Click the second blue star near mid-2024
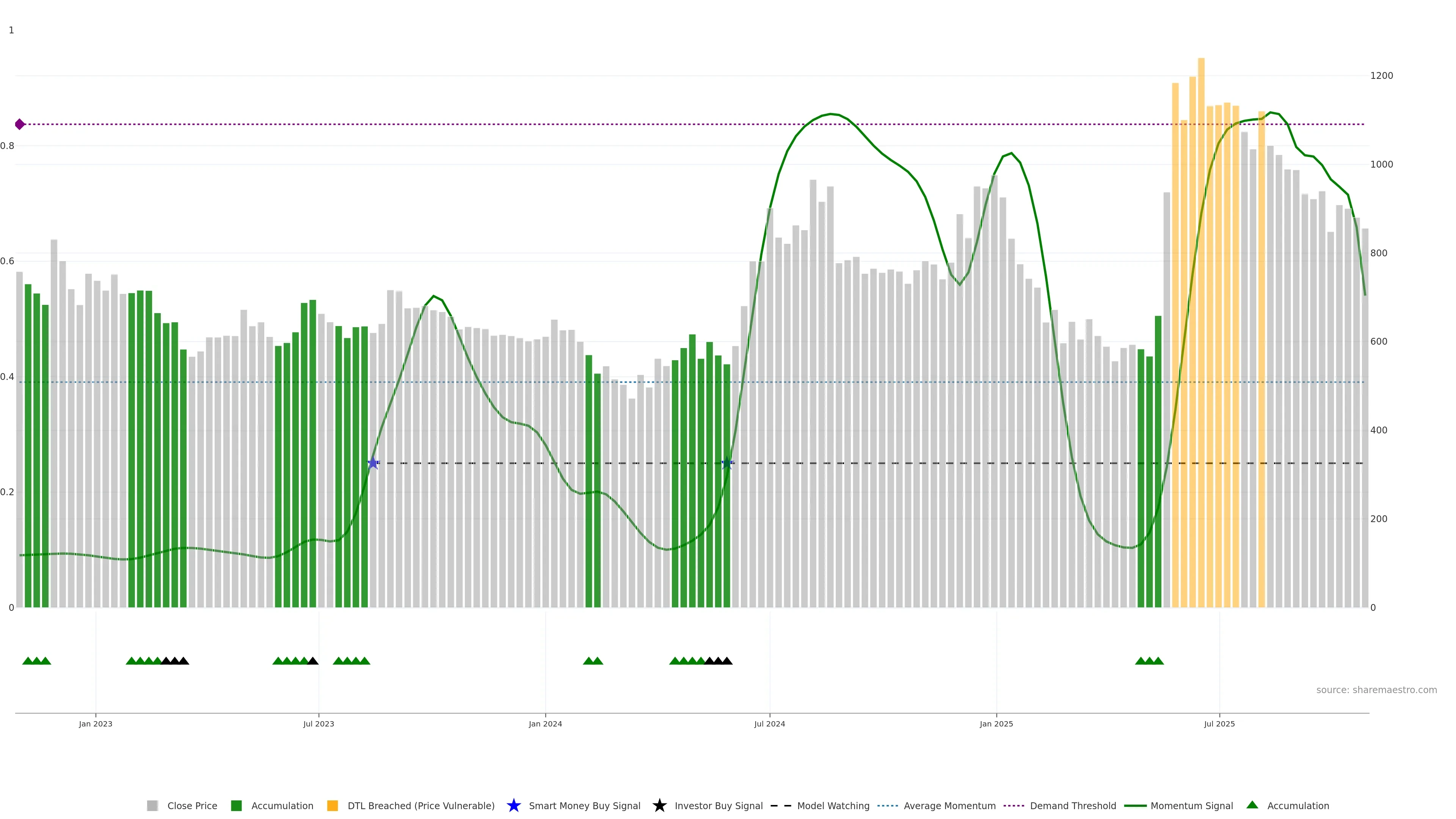The image size is (1456, 819). click(728, 463)
